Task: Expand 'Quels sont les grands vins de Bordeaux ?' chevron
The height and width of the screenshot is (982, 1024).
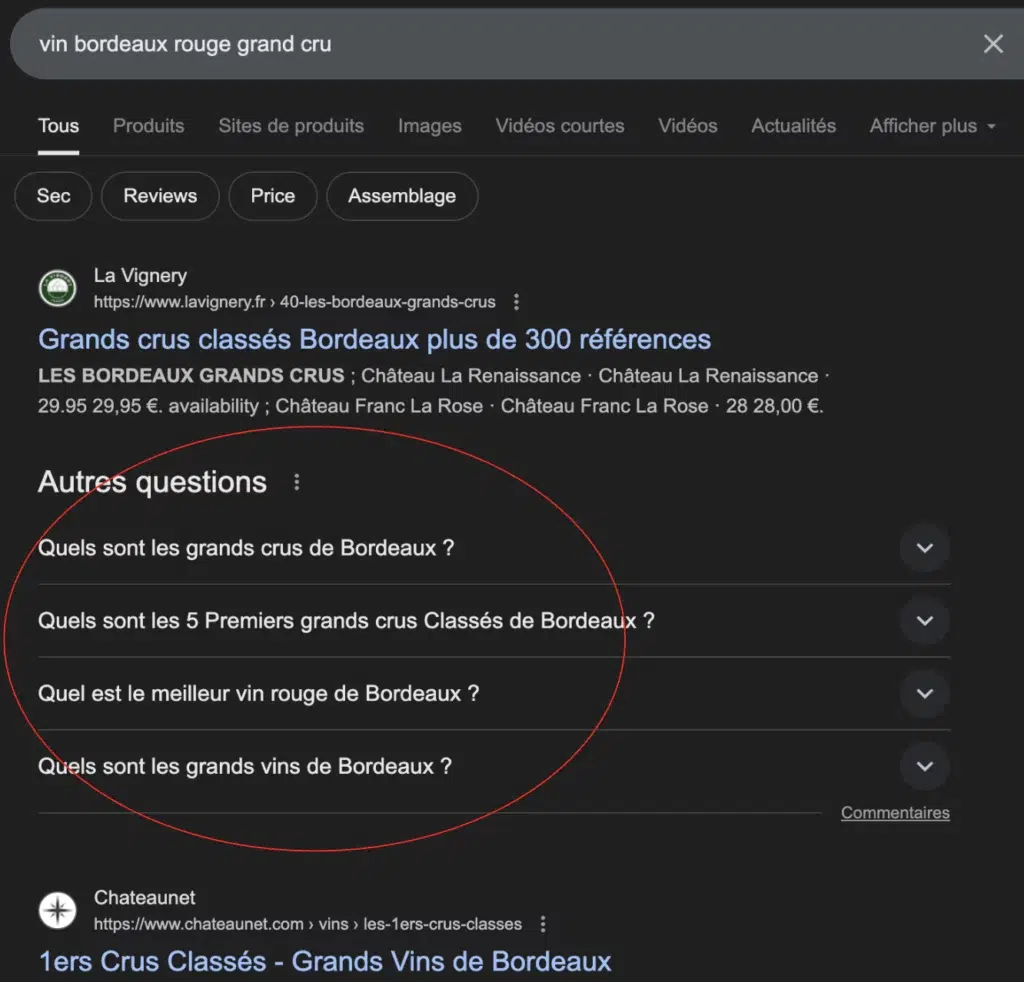Action: (924, 766)
